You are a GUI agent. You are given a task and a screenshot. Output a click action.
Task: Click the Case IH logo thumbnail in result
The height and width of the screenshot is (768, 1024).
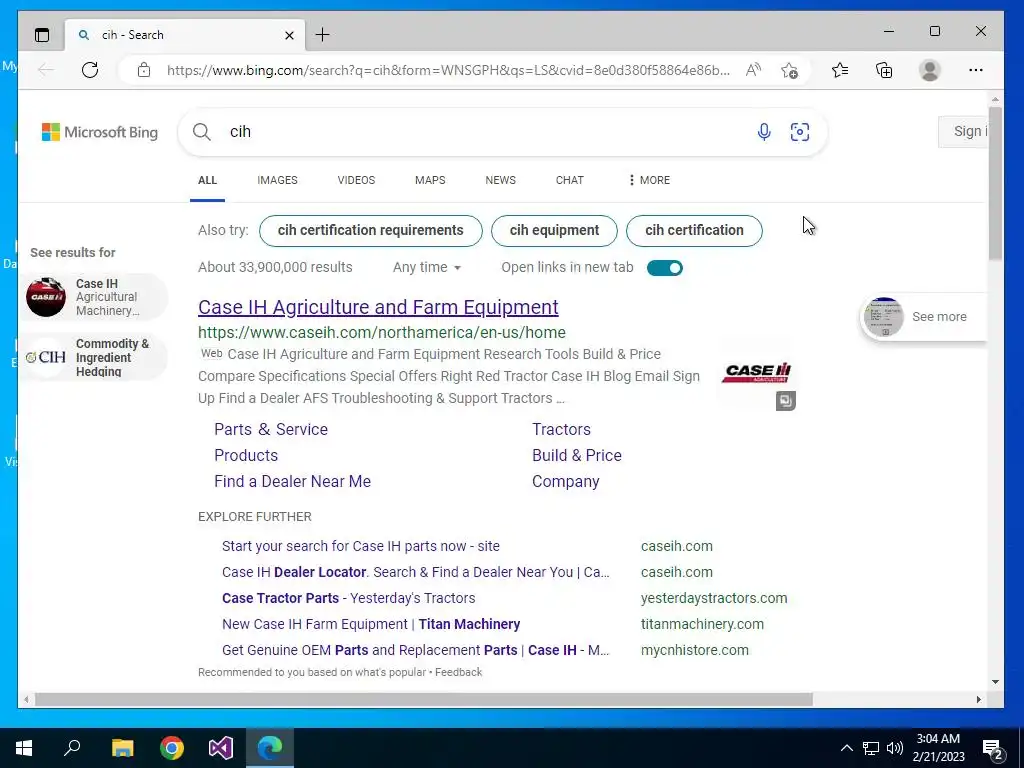pos(756,372)
